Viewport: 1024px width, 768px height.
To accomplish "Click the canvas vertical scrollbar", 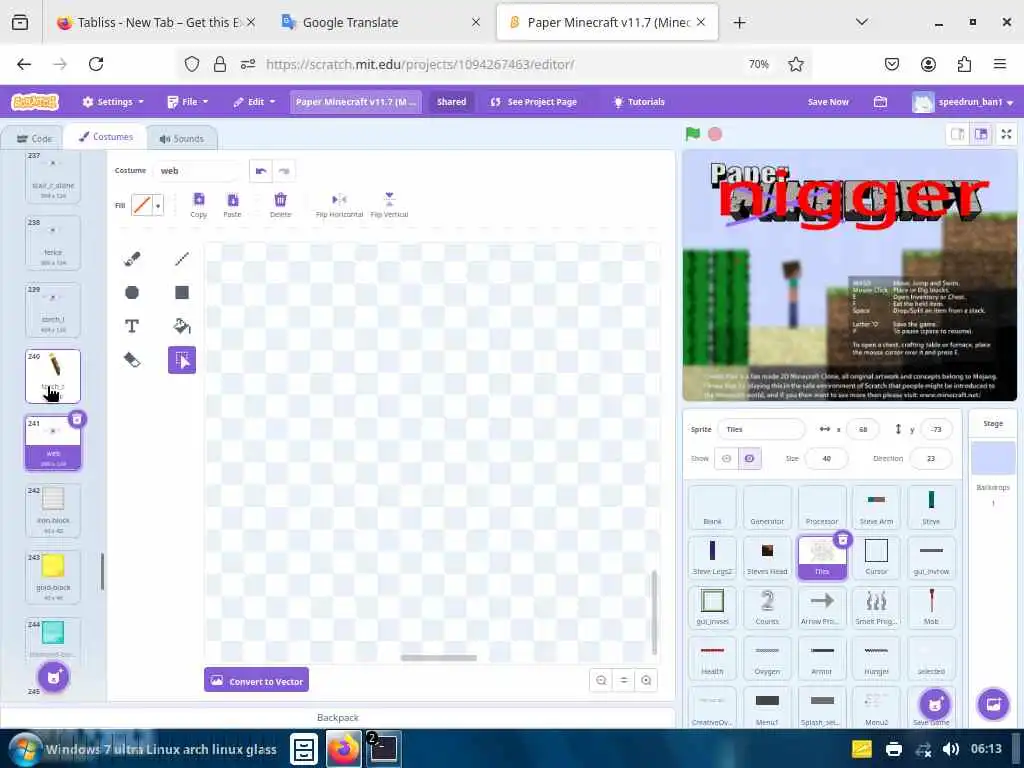I will click(654, 612).
